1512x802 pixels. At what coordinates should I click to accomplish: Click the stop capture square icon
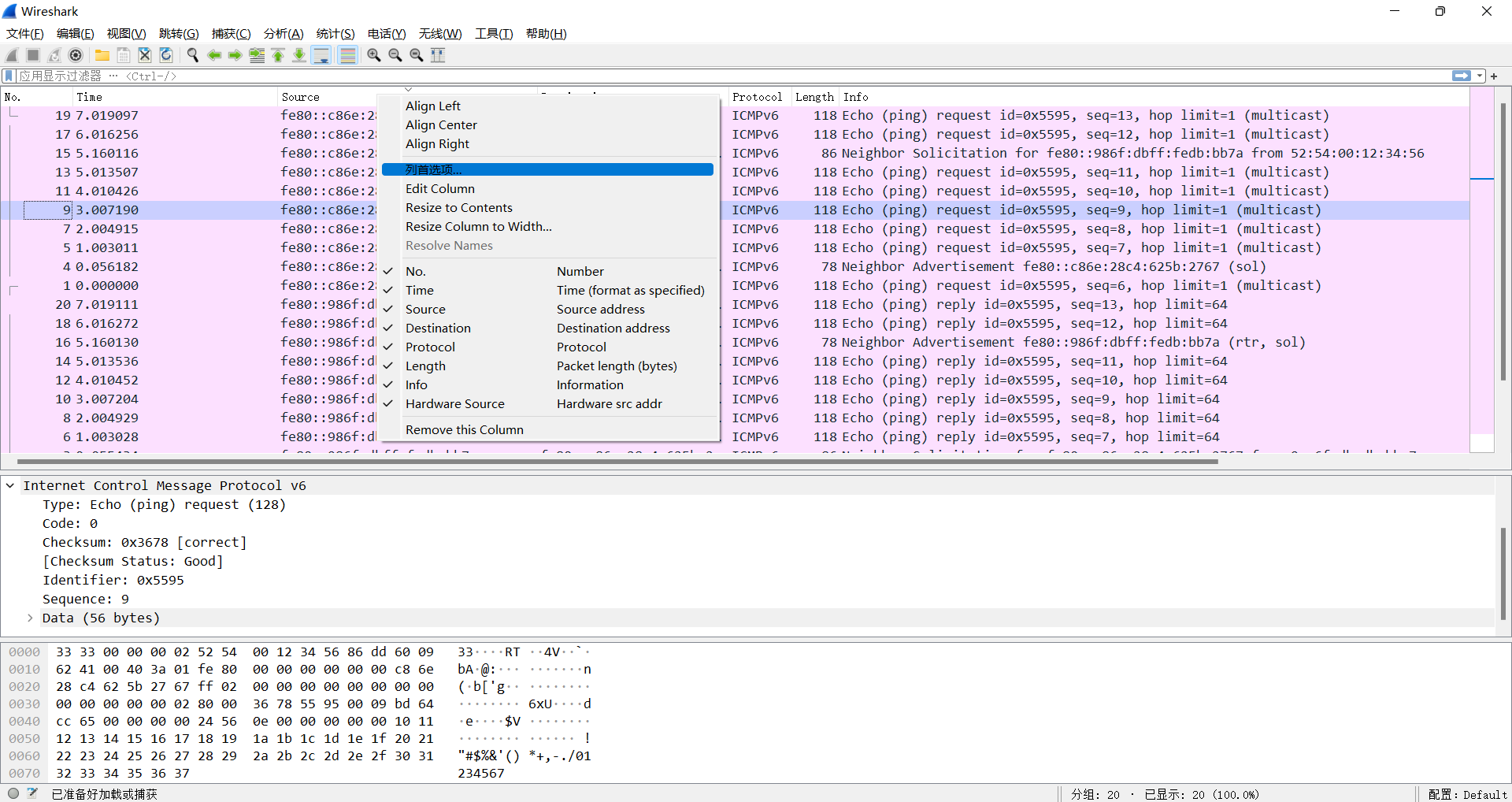(33, 55)
